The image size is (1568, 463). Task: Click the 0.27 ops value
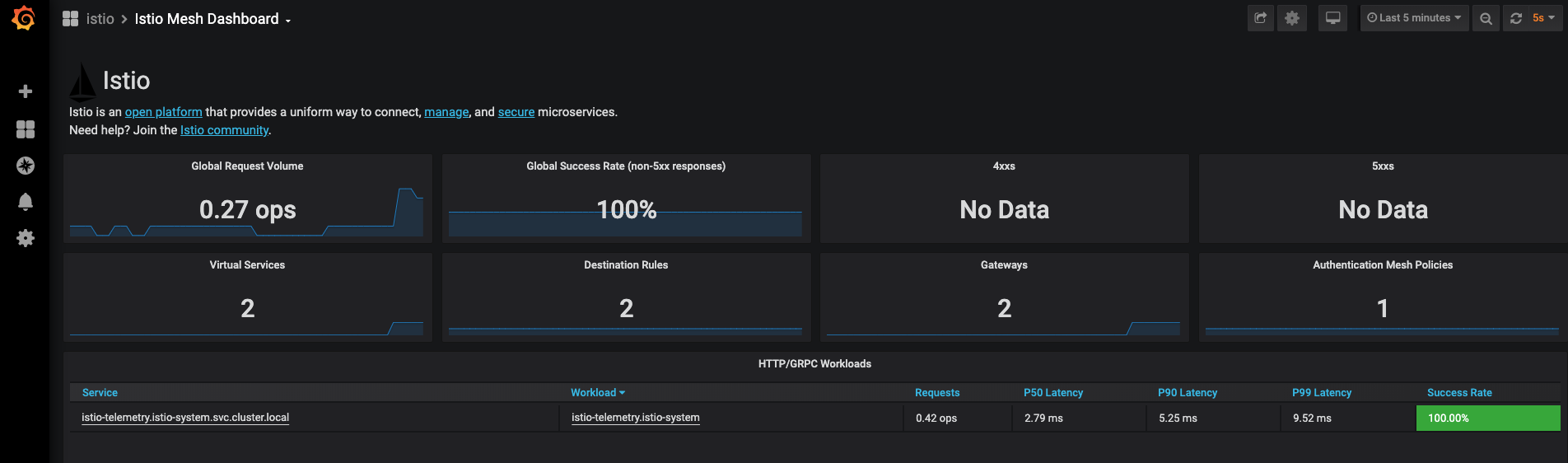pyautogui.click(x=248, y=210)
